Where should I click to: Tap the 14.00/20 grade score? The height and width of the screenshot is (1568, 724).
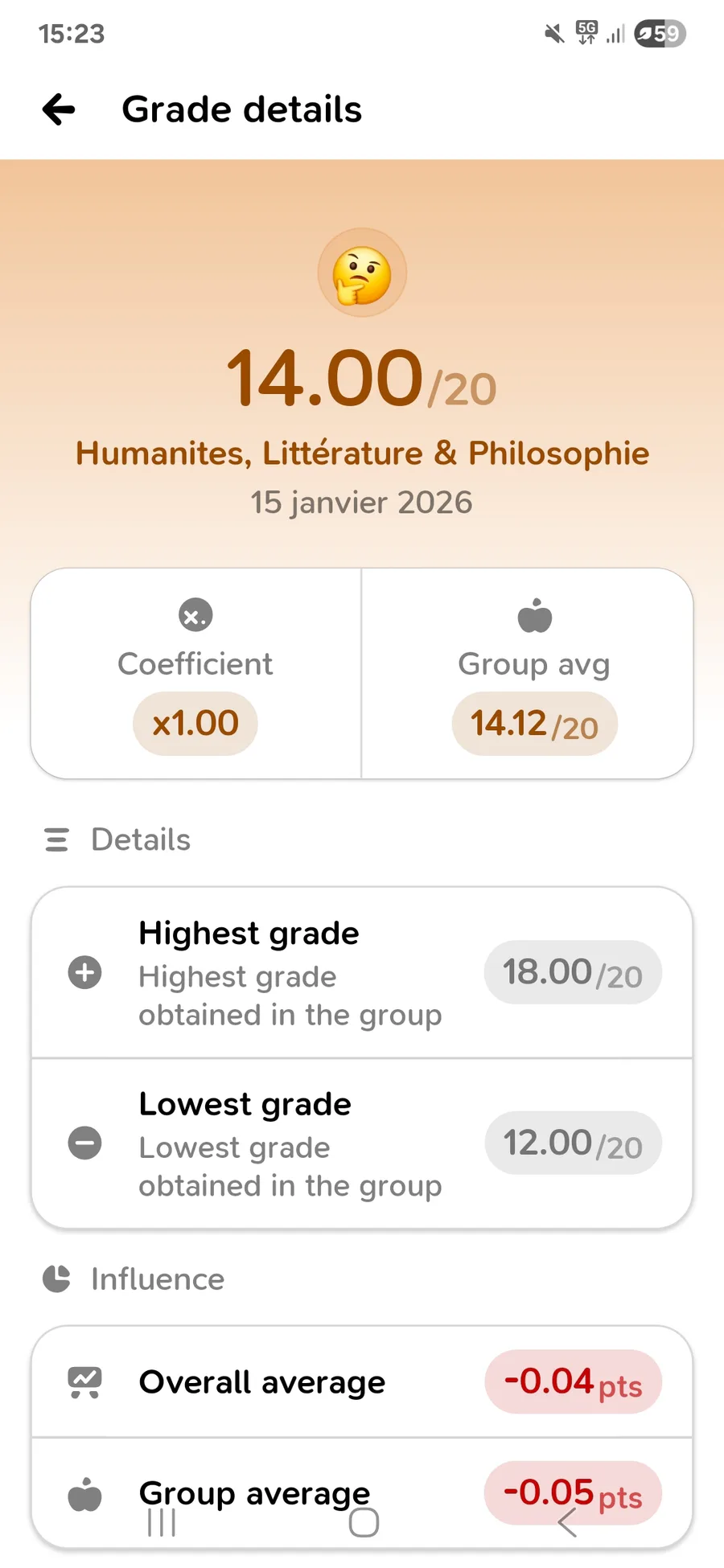coord(362,378)
